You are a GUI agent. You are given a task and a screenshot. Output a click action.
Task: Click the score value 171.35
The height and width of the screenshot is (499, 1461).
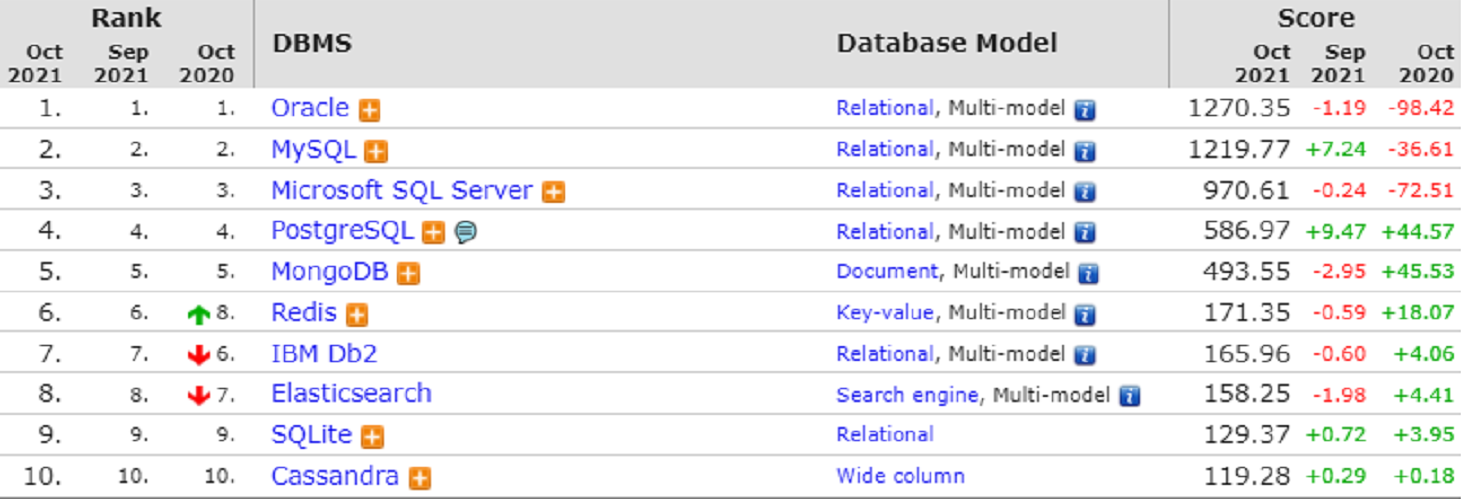(1248, 313)
